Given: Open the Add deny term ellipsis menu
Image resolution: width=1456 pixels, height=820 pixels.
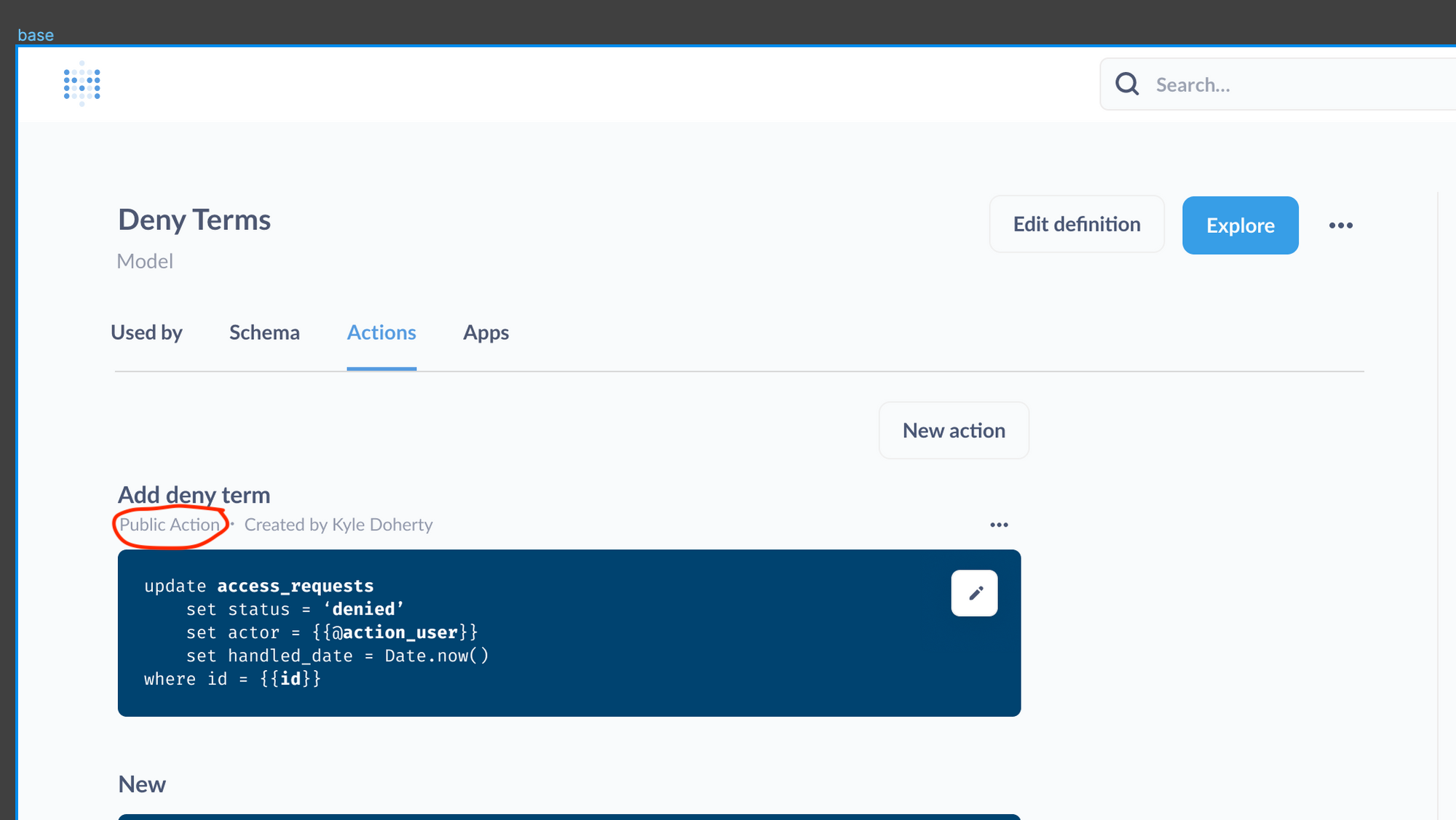Looking at the screenshot, I should point(999,524).
